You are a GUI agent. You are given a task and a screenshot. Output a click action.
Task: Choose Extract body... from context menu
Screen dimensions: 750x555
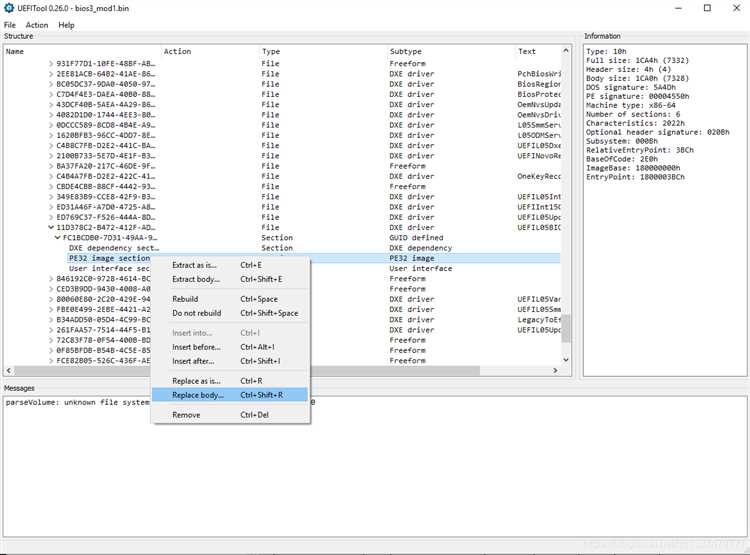[x=230, y=279]
